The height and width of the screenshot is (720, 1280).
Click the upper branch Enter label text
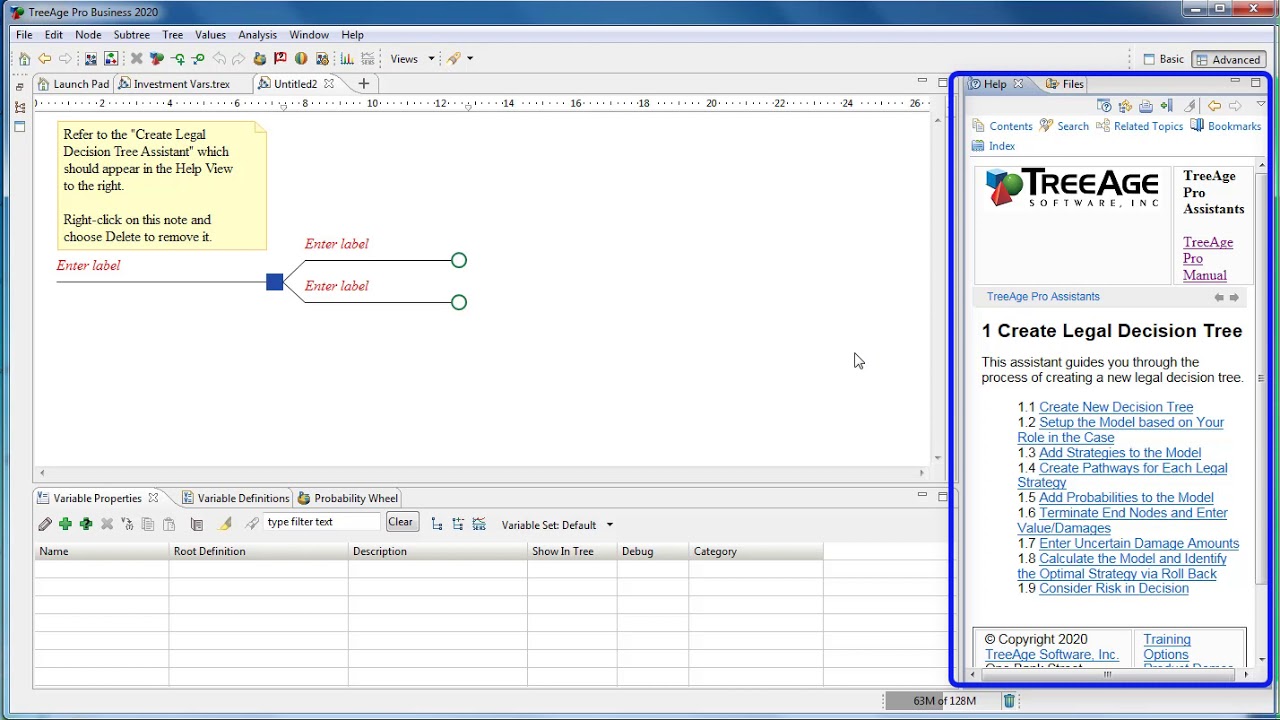coord(336,244)
